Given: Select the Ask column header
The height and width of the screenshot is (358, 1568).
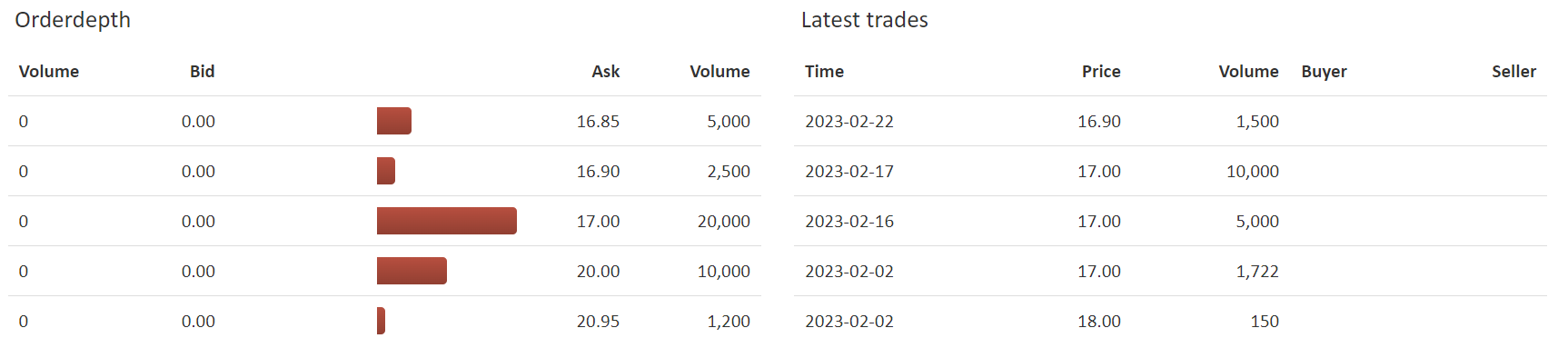Looking at the screenshot, I should click(606, 72).
